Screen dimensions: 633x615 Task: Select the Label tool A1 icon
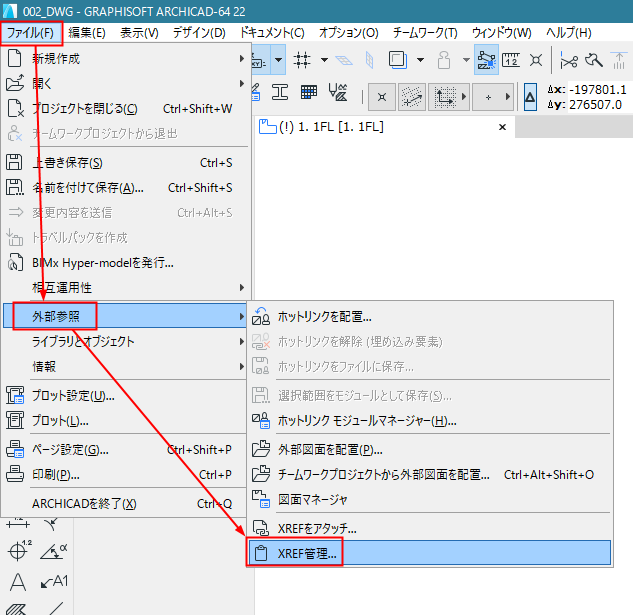[x=54, y=581]
